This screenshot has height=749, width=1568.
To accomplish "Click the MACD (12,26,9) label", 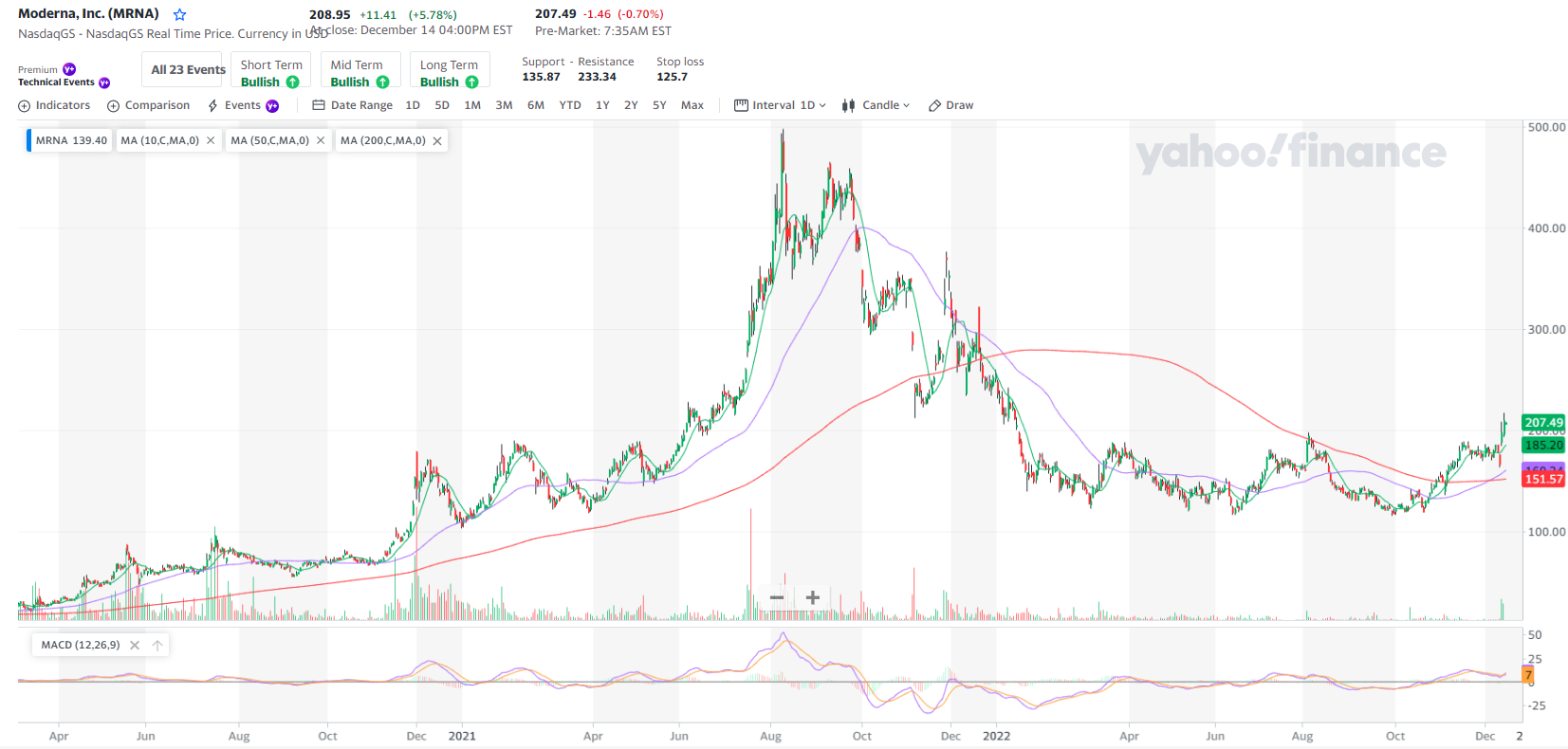I will coord(81,645).
